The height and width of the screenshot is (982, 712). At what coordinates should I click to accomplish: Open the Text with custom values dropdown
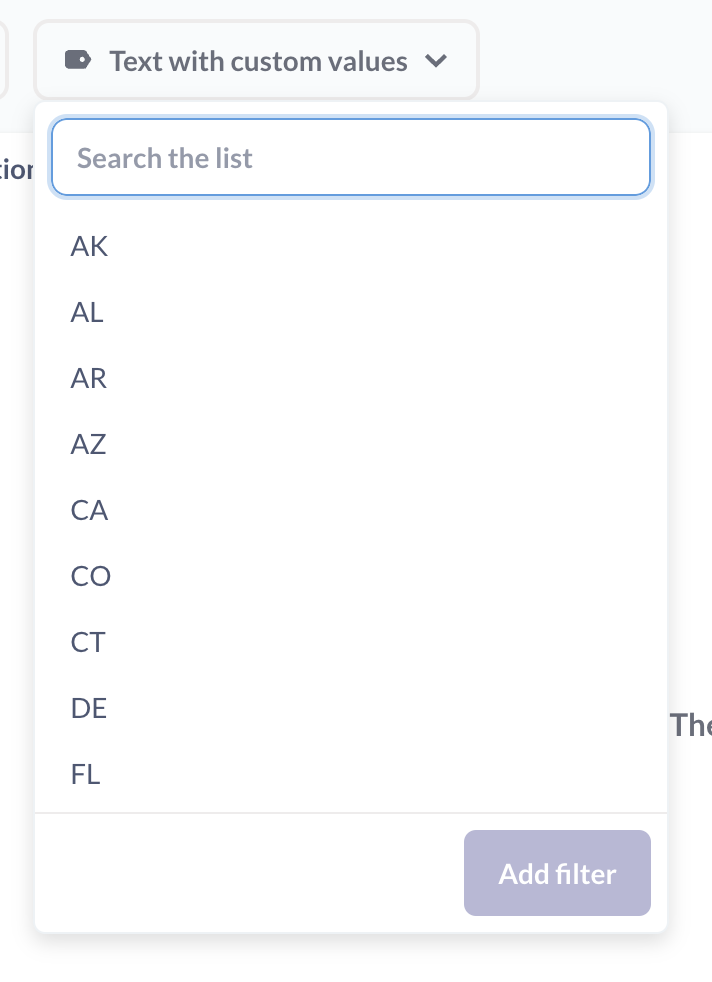click(x=256, y=60)
